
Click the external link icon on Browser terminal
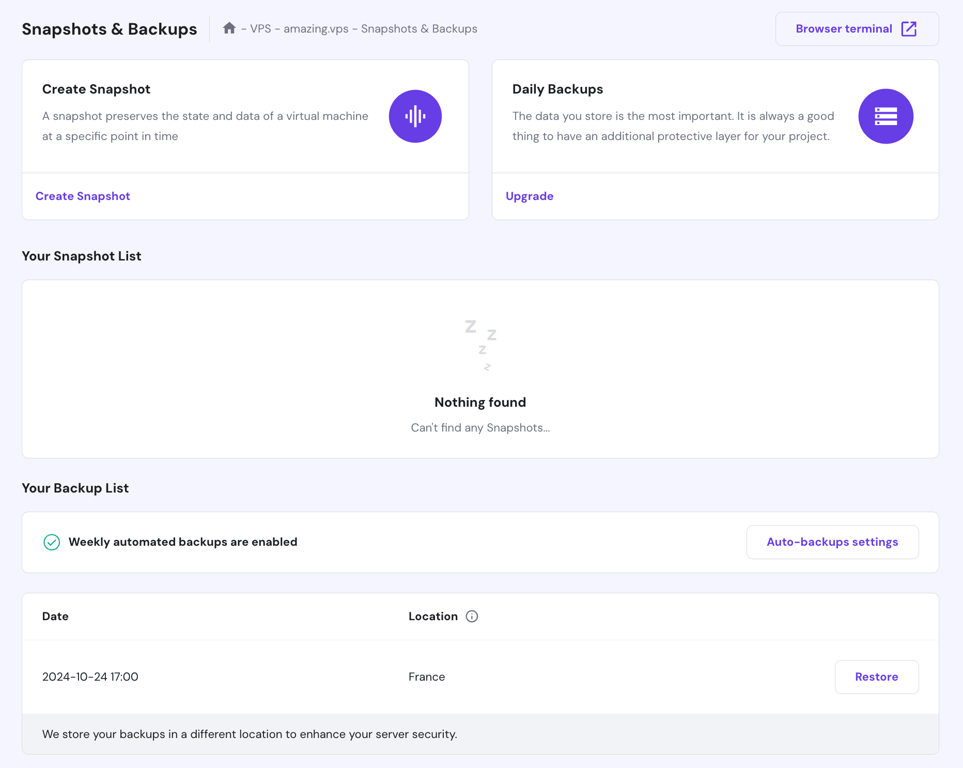pos(910,29)
